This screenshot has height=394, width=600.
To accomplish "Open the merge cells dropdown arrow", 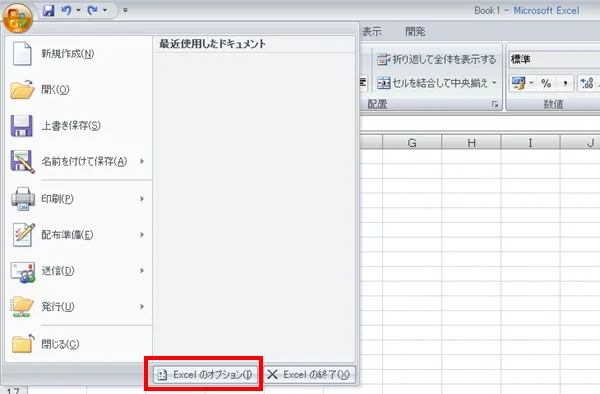I will [494, 83].
